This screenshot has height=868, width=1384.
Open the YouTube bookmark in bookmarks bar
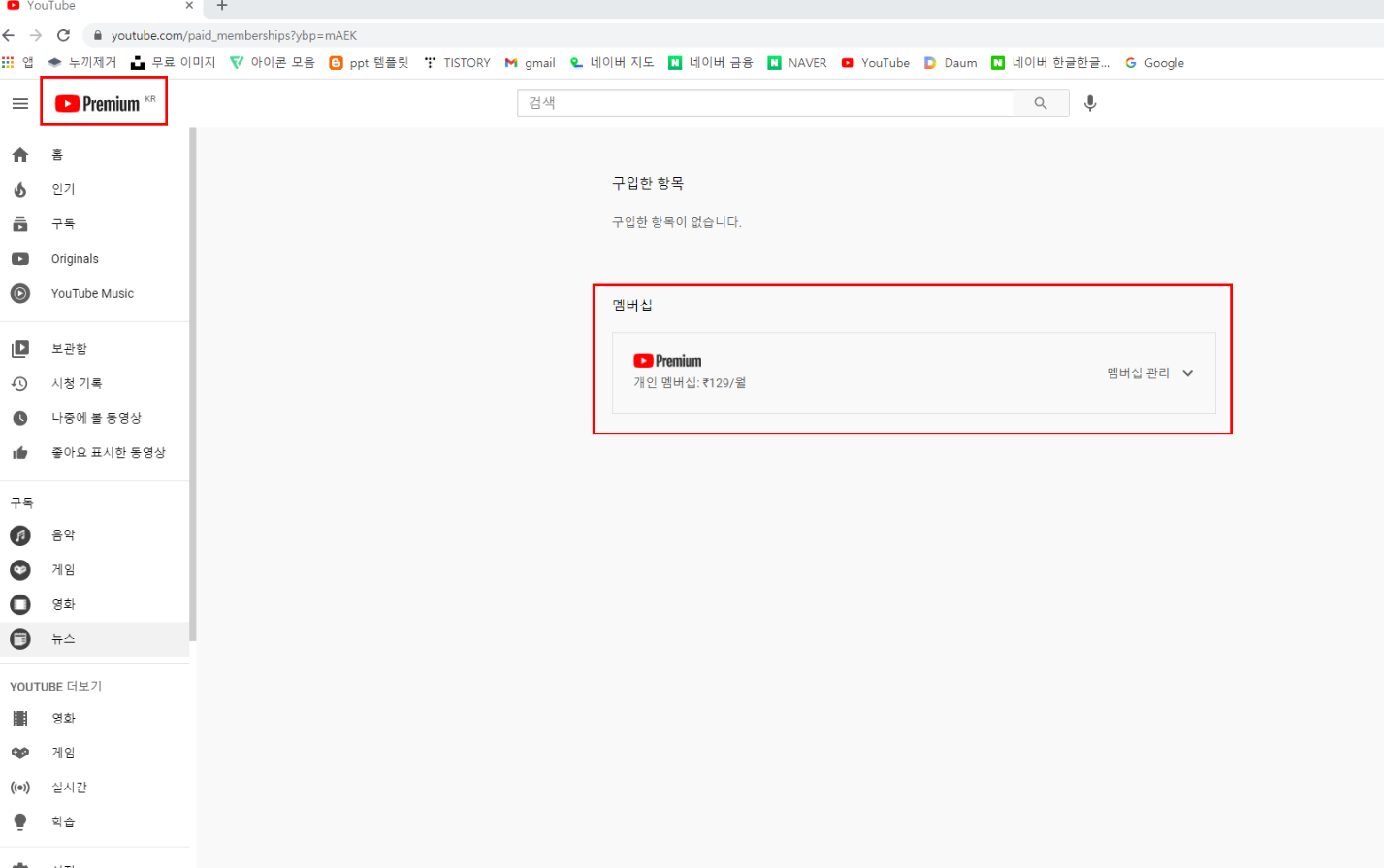[x=876, y=62]
